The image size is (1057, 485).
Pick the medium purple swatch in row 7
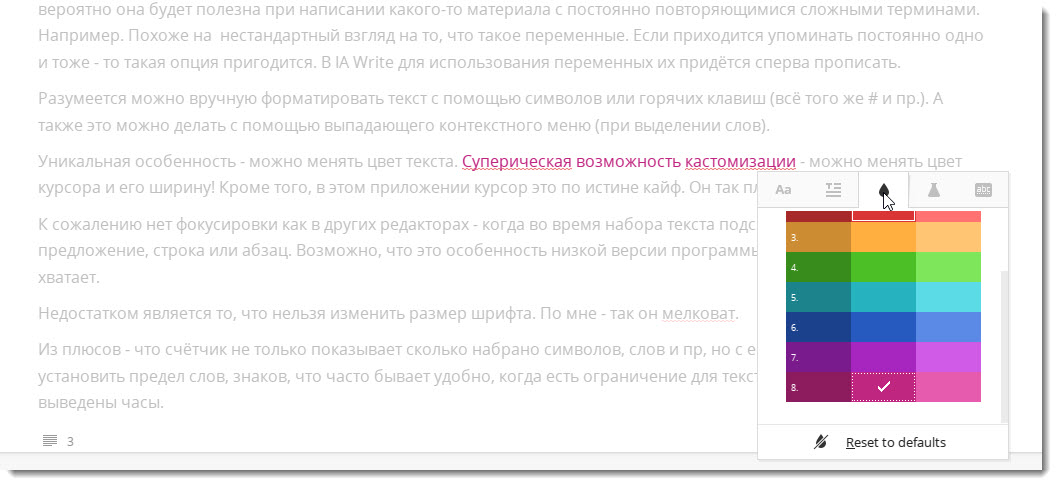(x=884, y=357)
